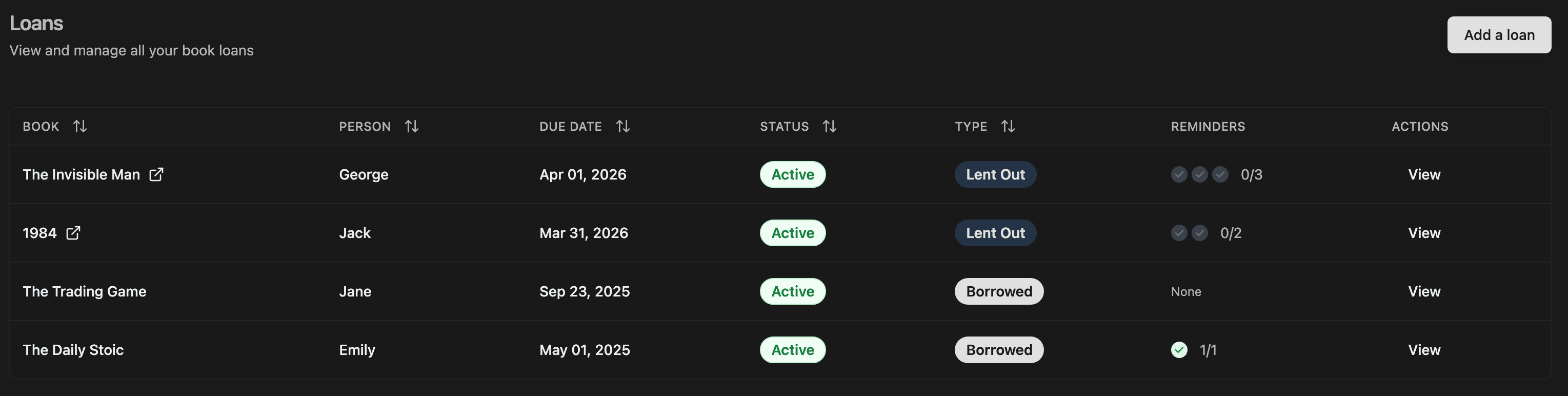Click the green reminder checkmark for The Daily Stoic
The image size is (1568, 396).
click(x=1179, y=350)
